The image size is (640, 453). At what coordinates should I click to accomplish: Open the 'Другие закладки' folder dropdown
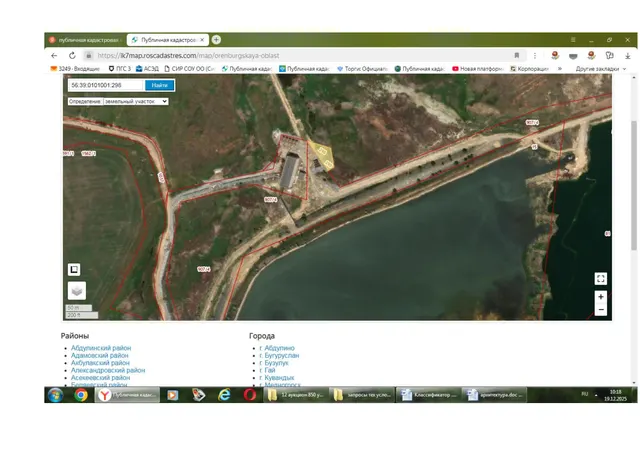point(600,69)
